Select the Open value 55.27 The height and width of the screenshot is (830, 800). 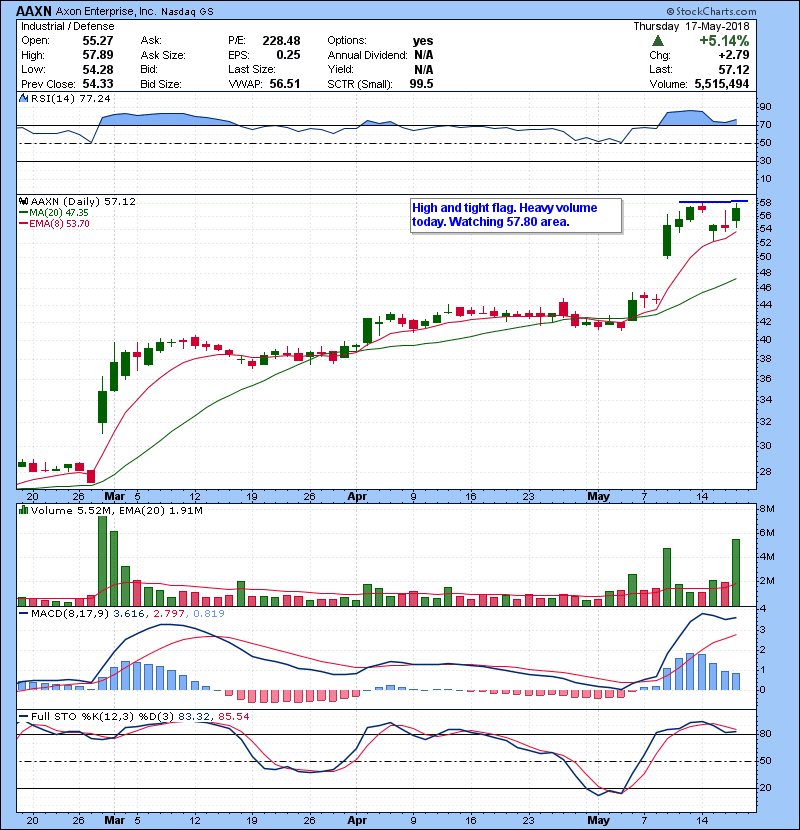[98, 41]
